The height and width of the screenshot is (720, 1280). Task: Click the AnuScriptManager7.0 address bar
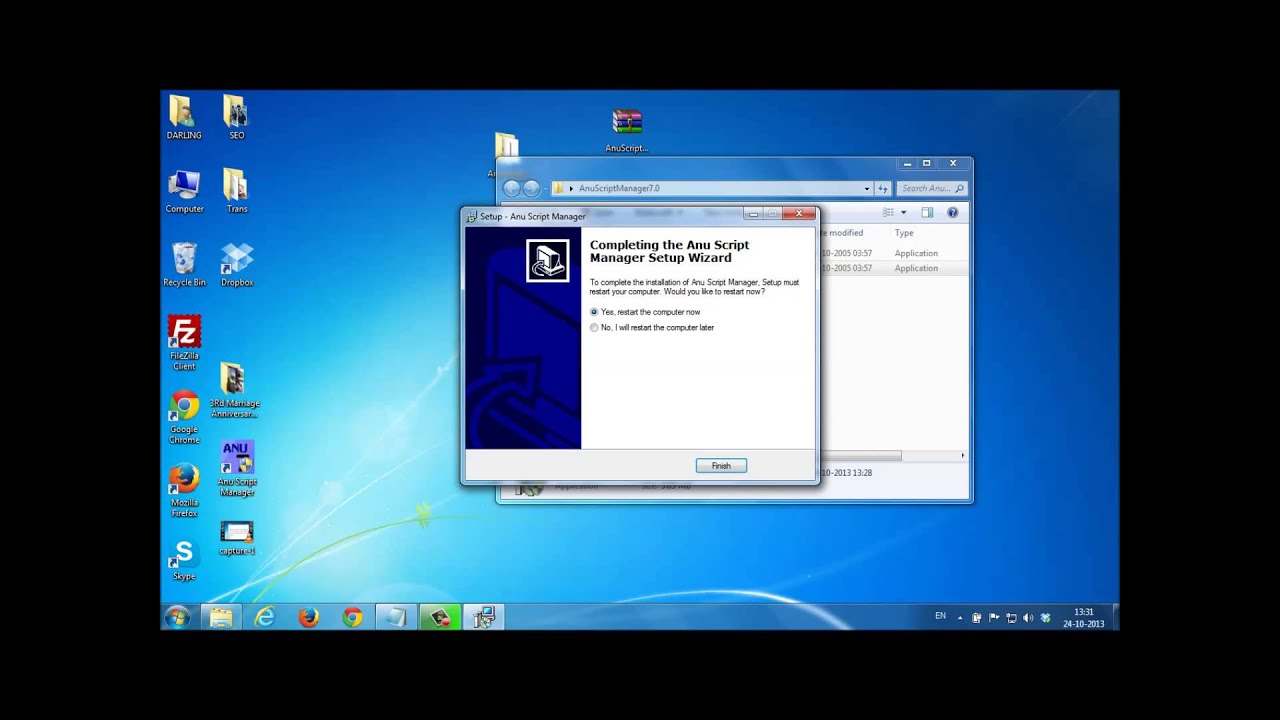pyautogui.click(x=710, y=188)
